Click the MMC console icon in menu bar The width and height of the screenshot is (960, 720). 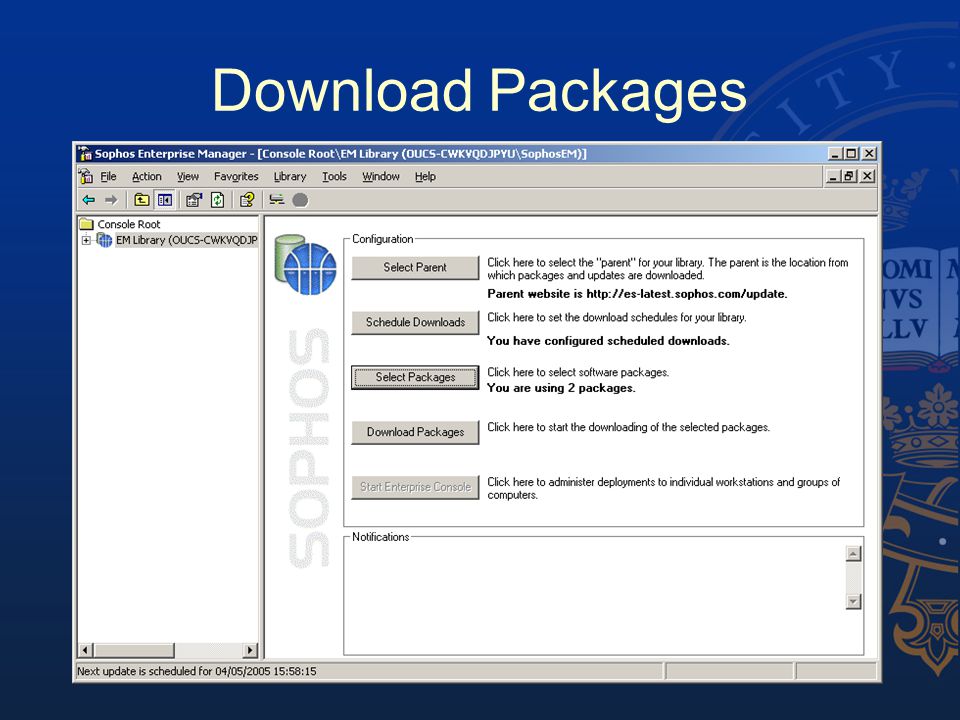click(86, 176)
